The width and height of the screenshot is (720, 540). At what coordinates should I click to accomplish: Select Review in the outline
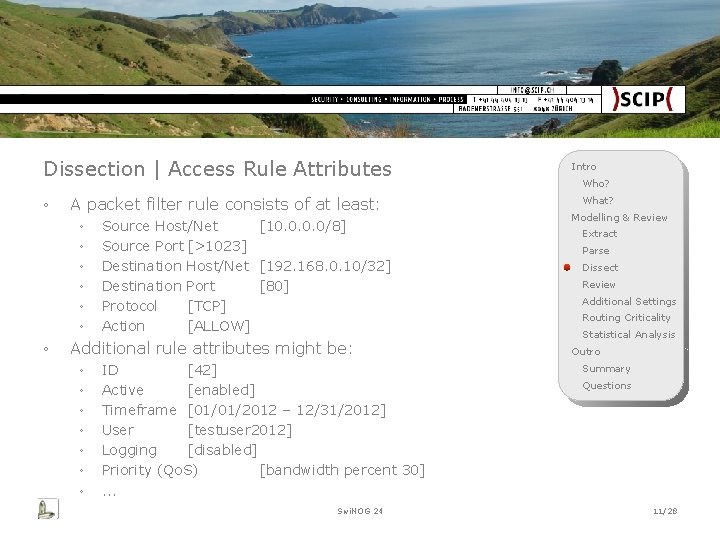598,285
